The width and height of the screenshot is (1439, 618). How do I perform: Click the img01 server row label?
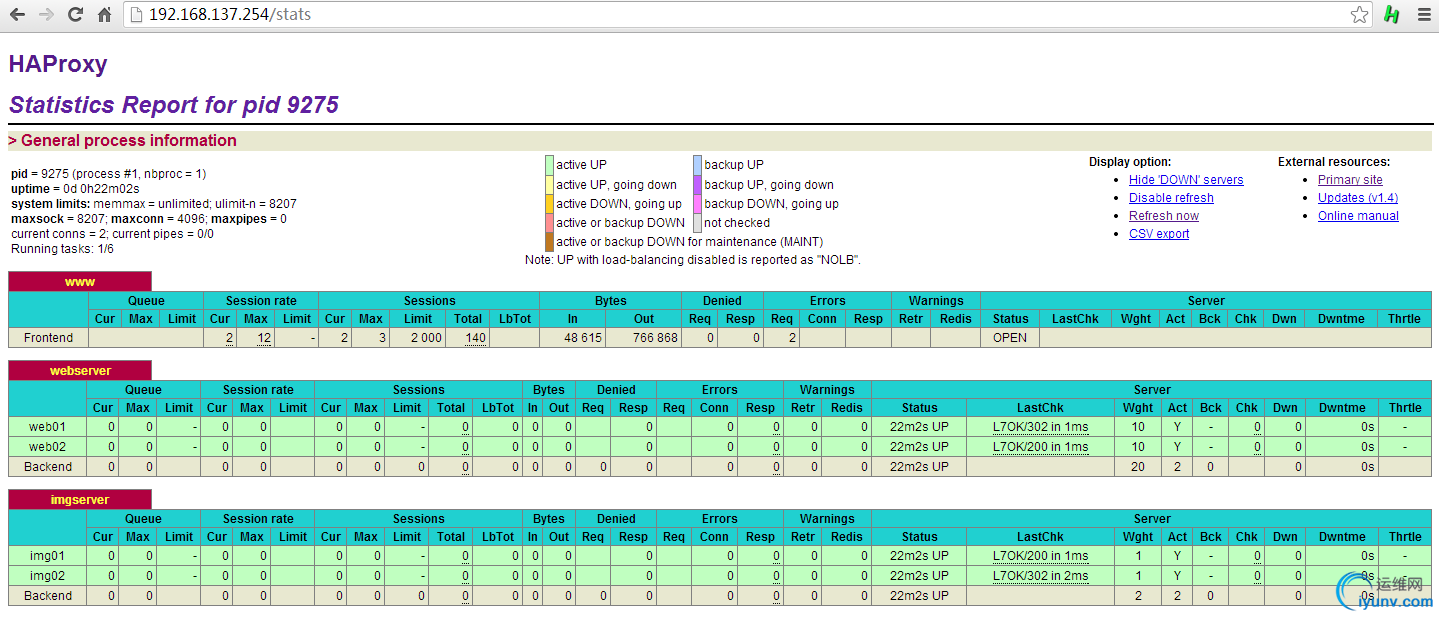pyautogui.click(x=48, y=556)
